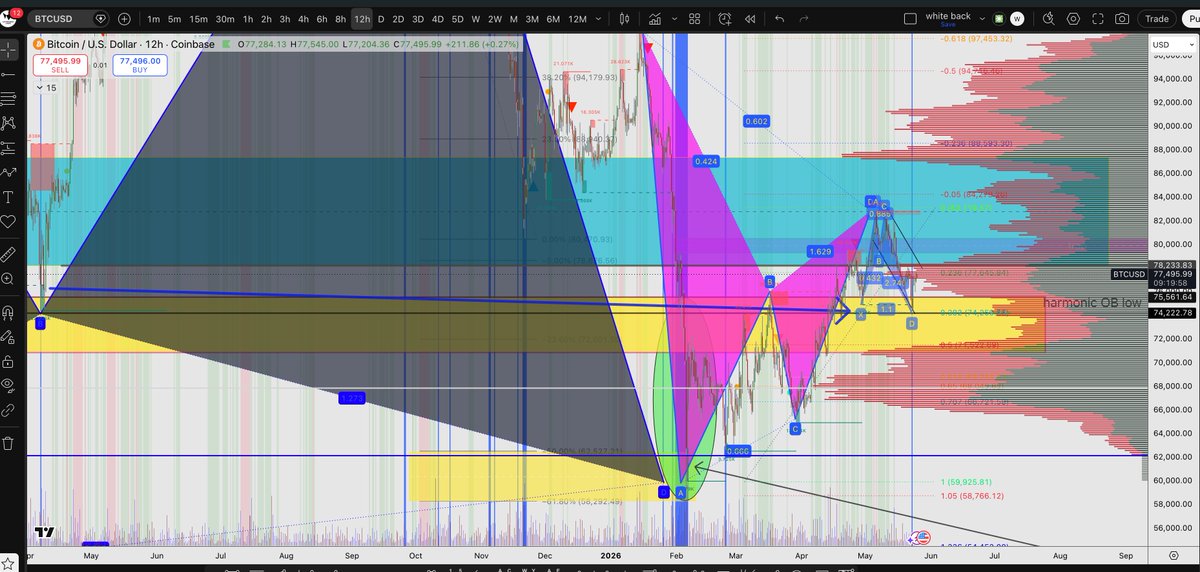Click the 78,233.83 price line label

tap(1171, 265)
